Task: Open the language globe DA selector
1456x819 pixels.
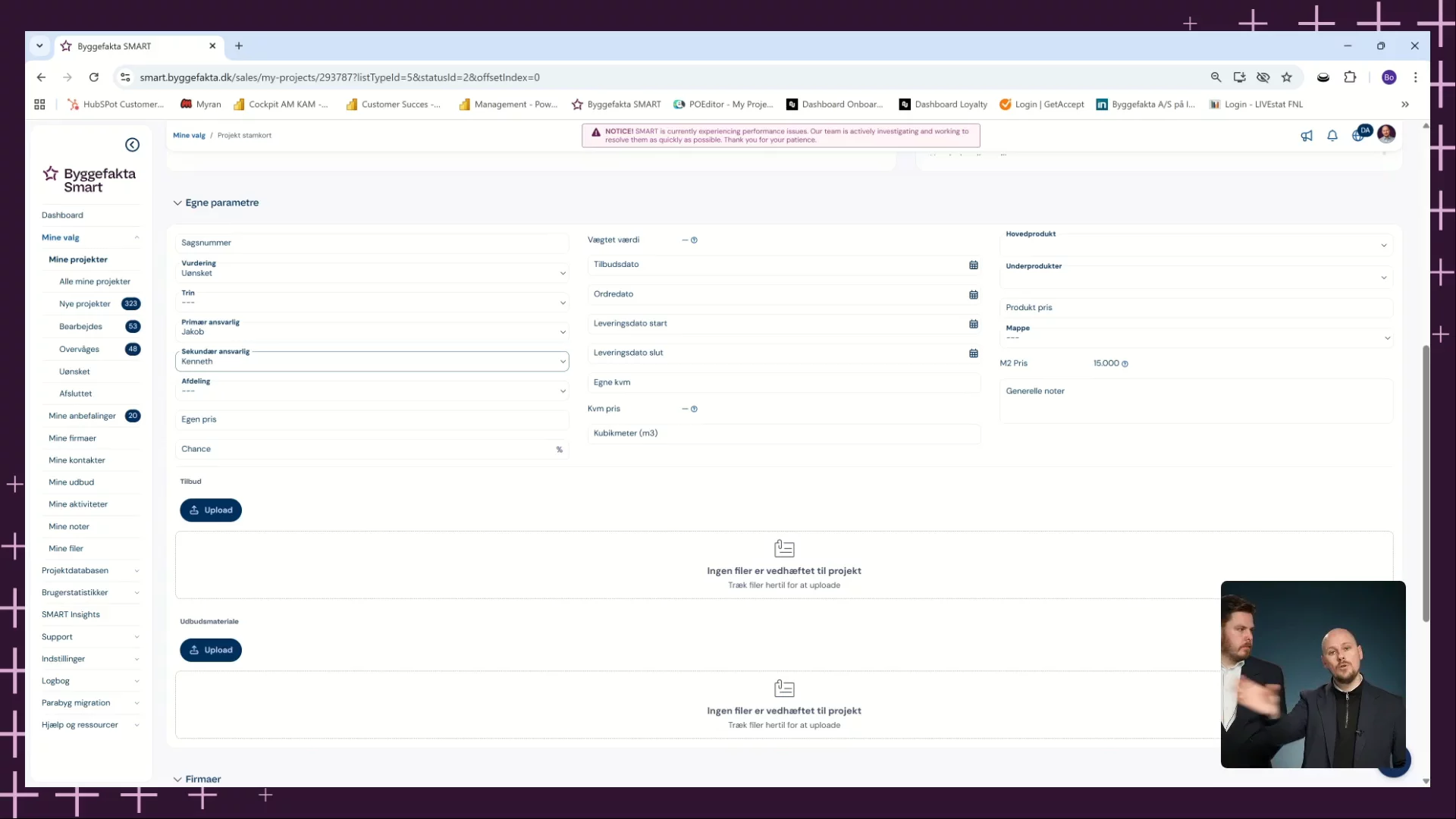Action: [x=1359, y=135]
